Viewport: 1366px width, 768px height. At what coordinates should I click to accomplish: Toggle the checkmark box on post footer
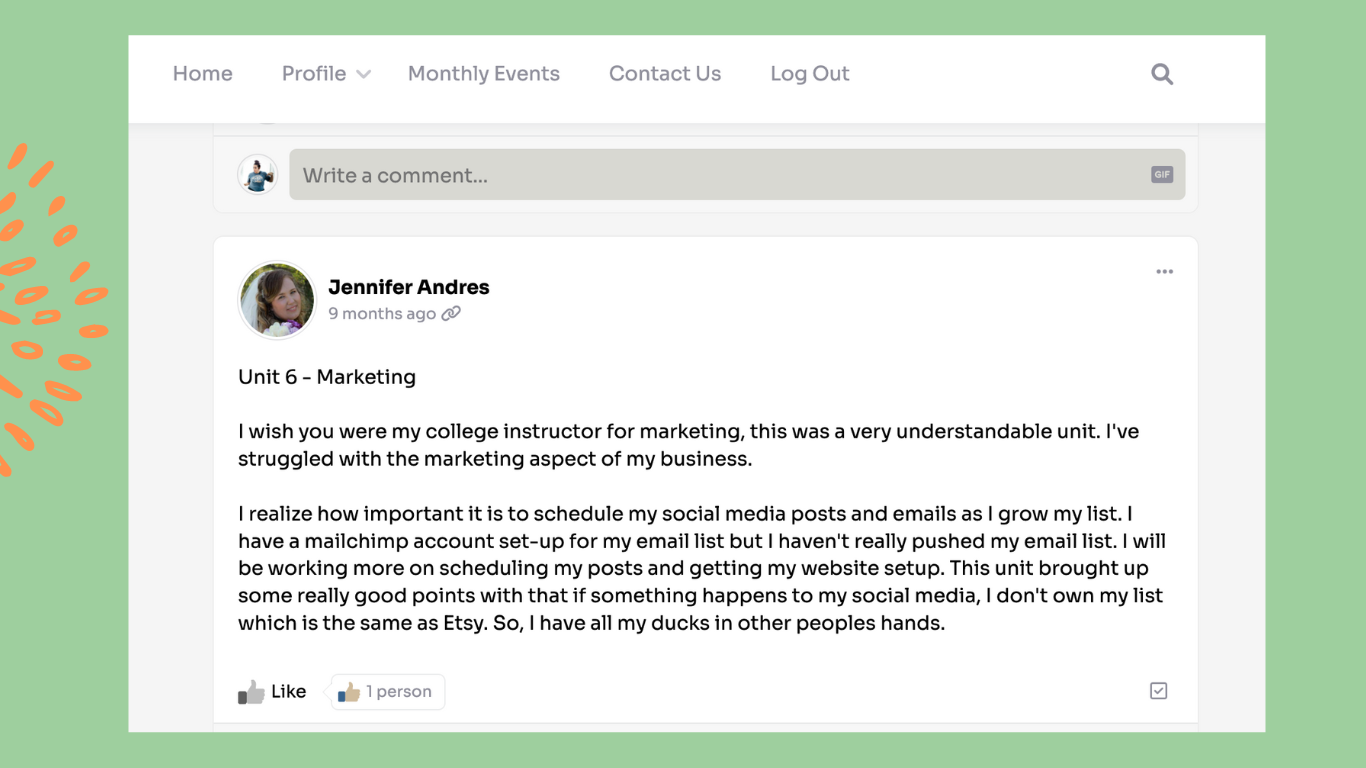1158,691
